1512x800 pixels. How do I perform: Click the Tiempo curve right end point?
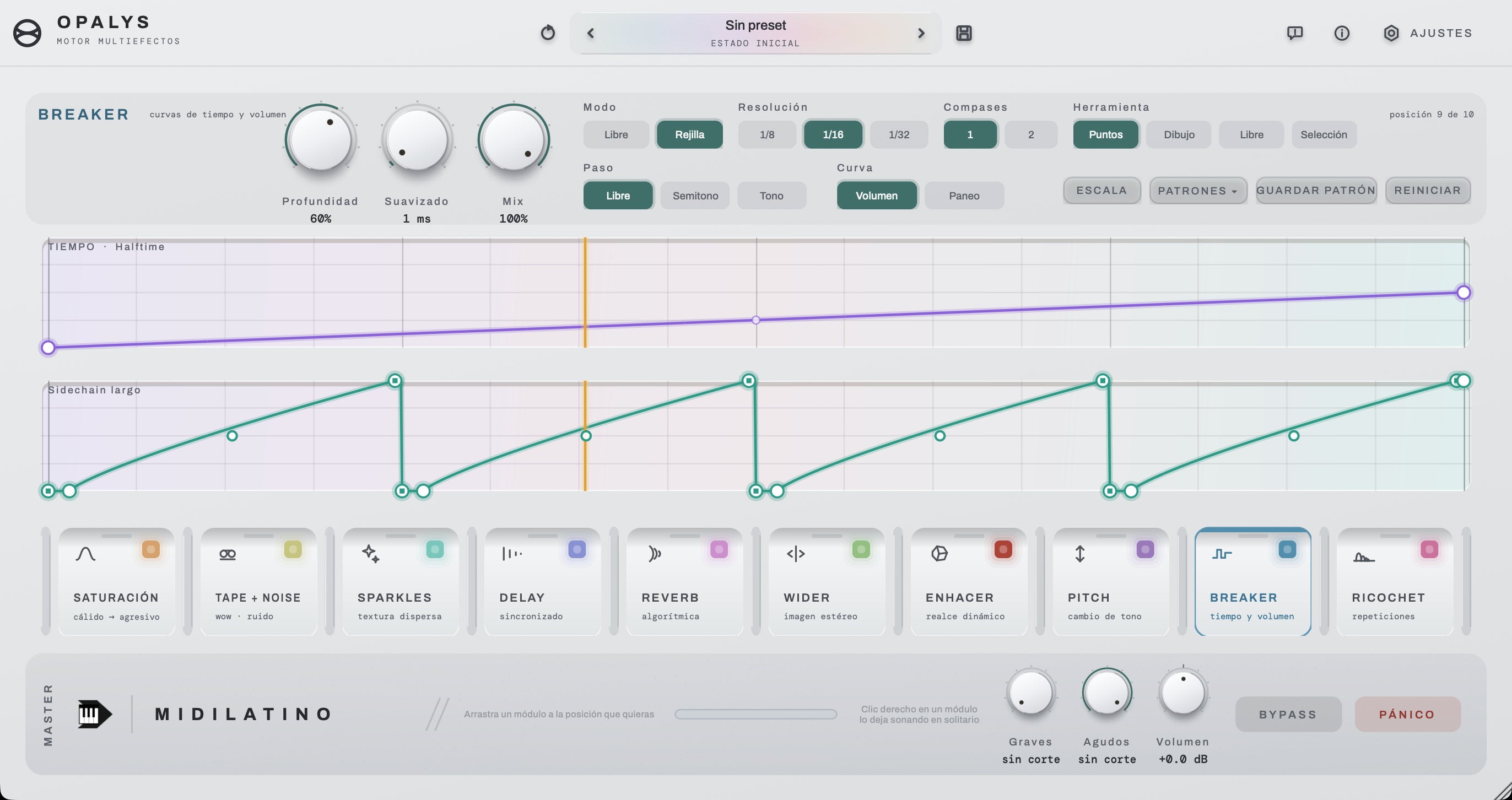coord(1464,293)
